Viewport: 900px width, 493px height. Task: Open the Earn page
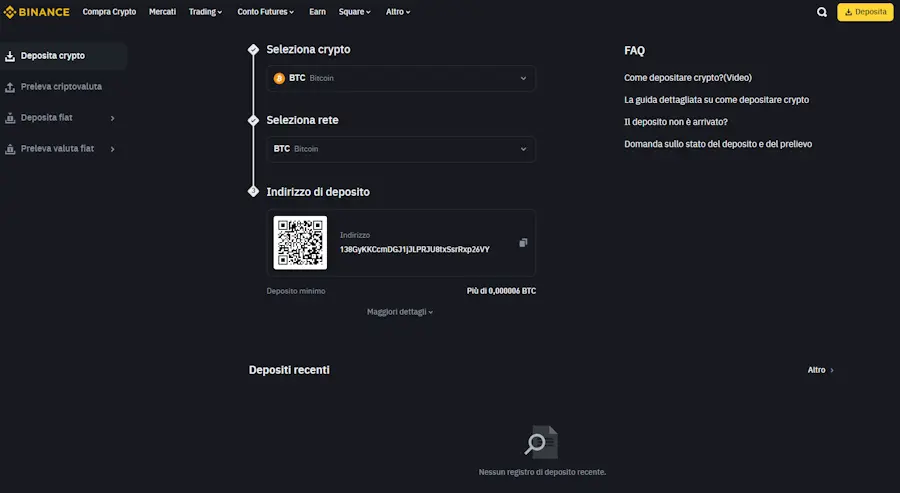pyautogui.click(x=317, y=11)
